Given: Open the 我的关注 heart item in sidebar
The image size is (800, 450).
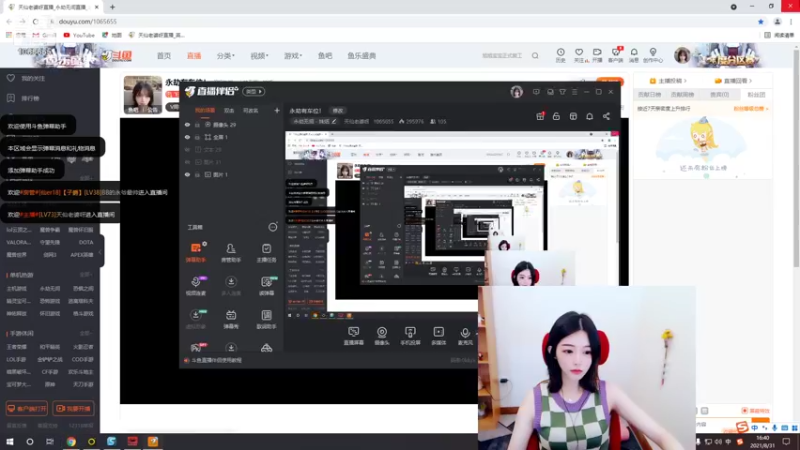Looking at the screenshot, I should point(27,78).
